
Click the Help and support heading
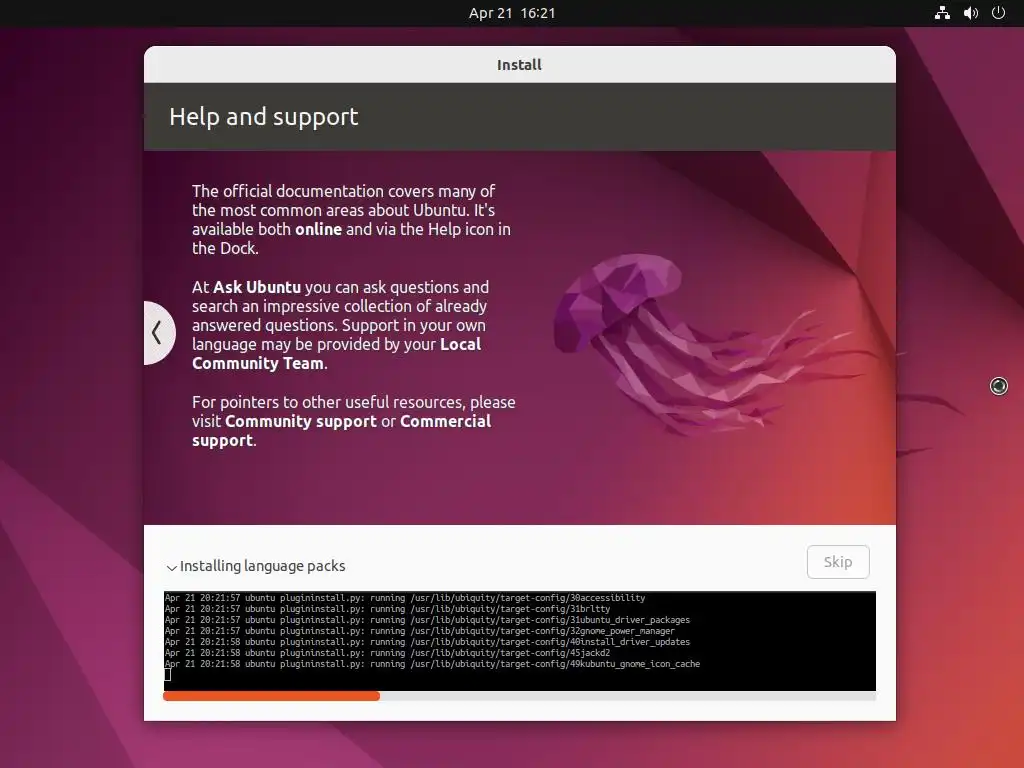coord(264,117)
